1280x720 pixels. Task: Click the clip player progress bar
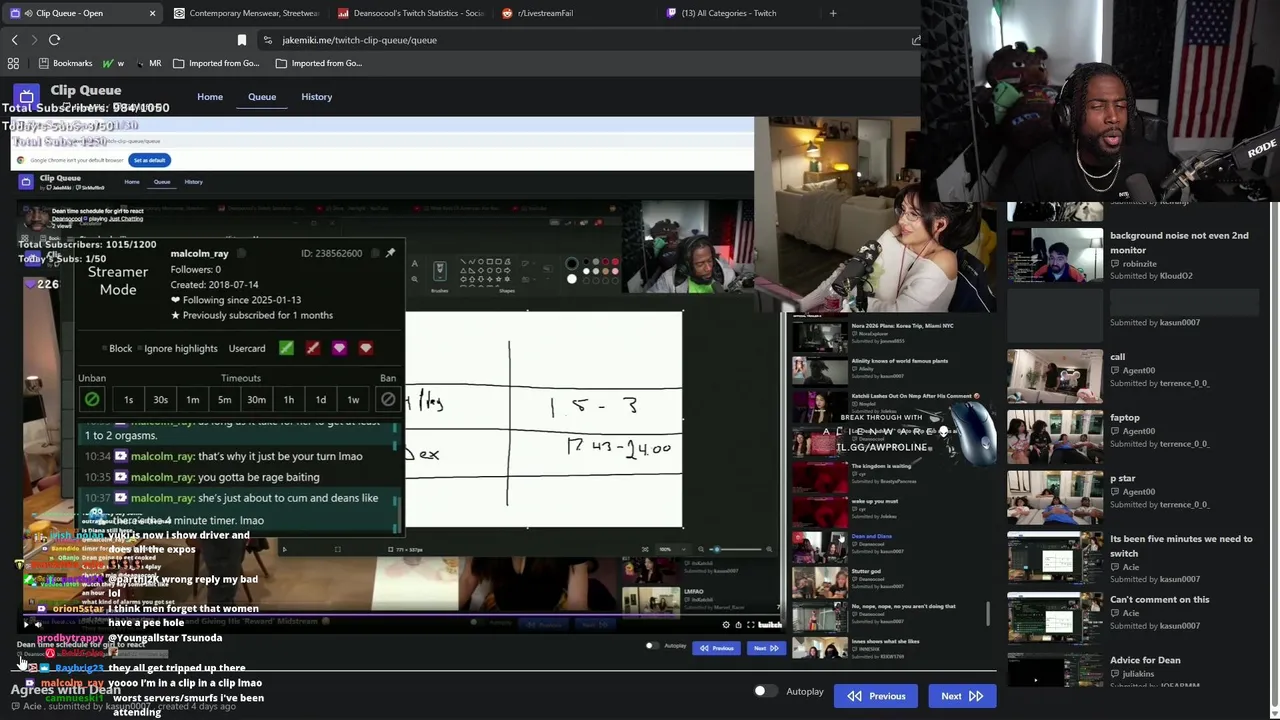click(400, 615)
